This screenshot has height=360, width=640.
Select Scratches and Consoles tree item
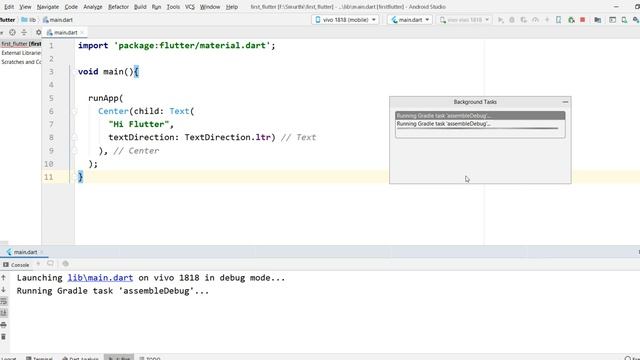(21, 62)
